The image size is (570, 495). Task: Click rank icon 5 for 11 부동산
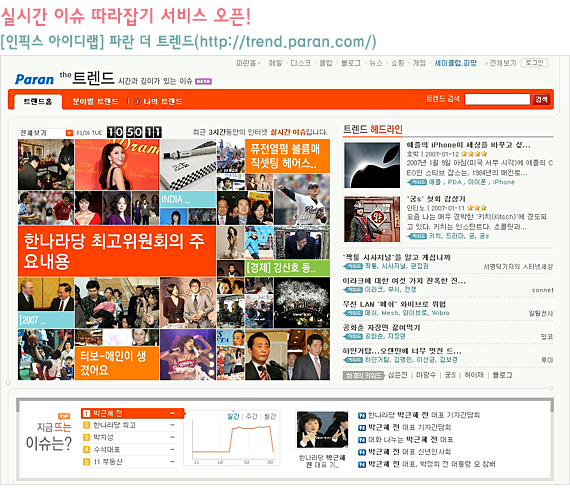click(86, 462)
